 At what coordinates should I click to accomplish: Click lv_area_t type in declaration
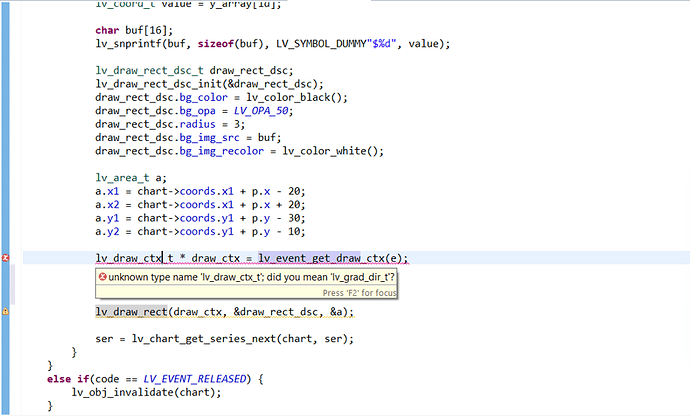point(122,178)
